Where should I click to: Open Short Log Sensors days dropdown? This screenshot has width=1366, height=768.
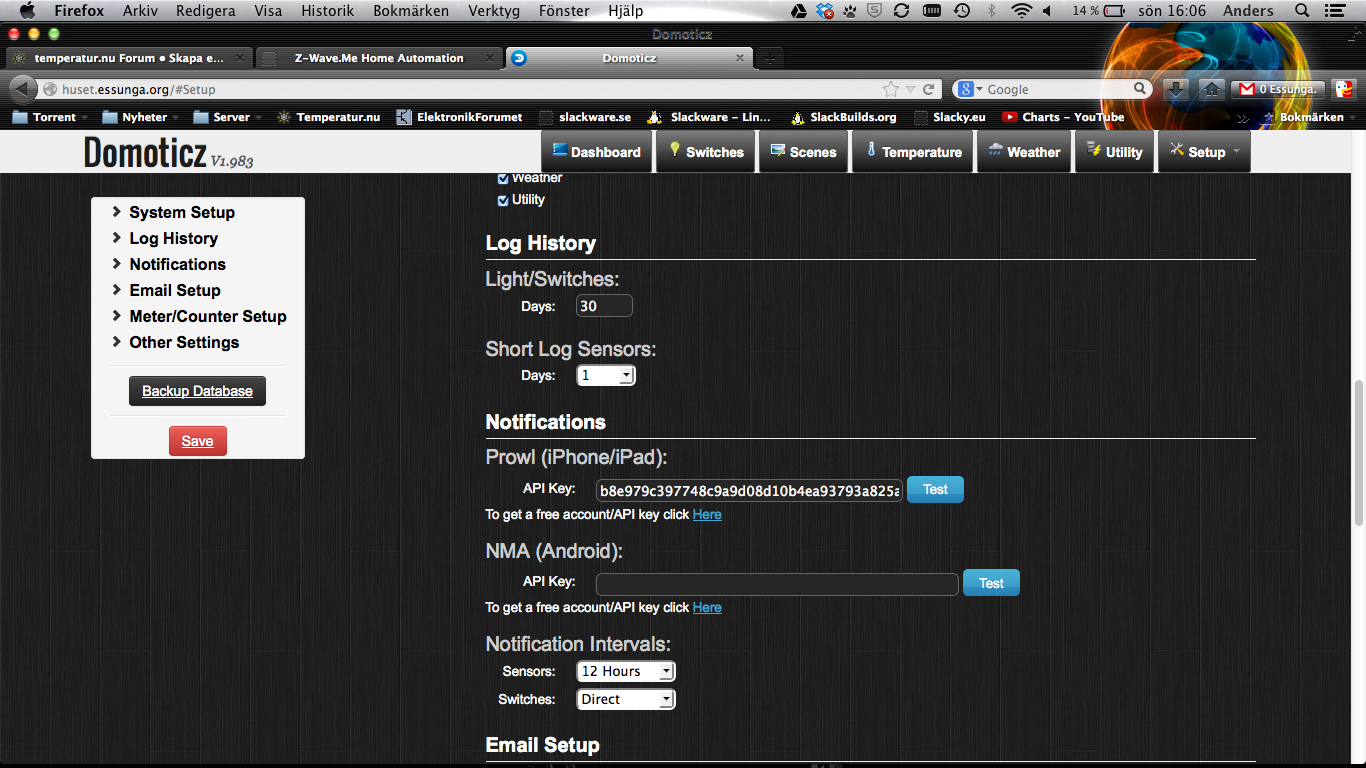606,376
